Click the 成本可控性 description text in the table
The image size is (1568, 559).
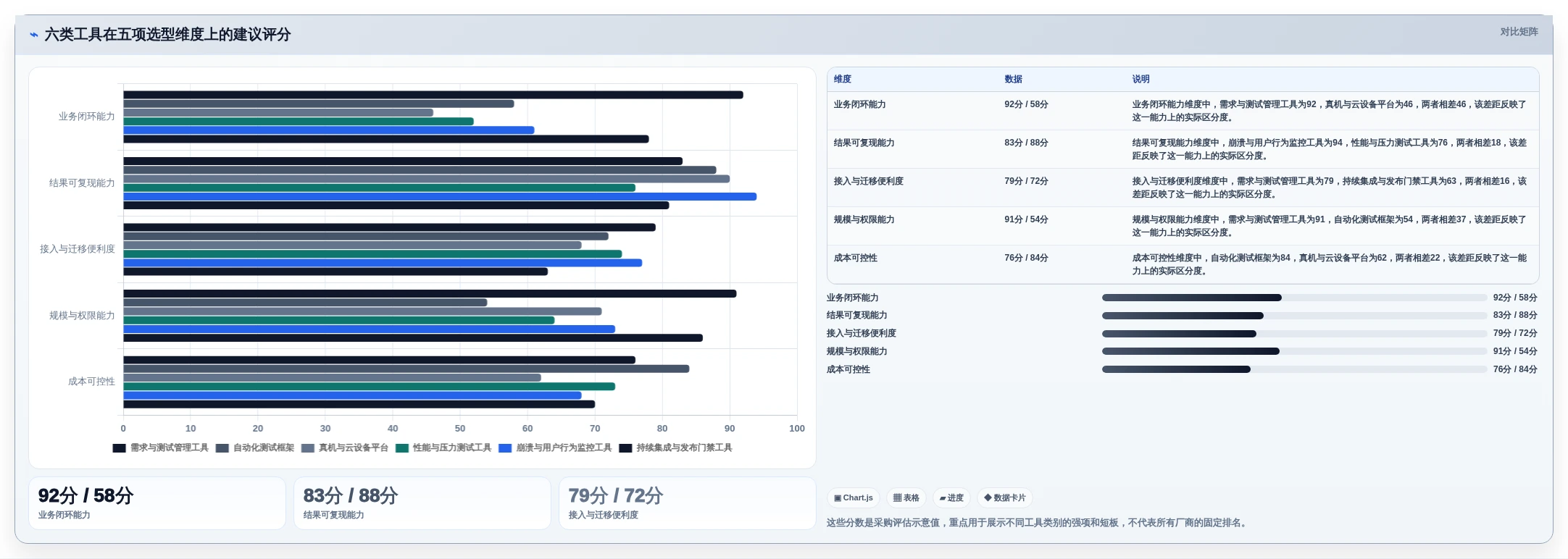(1330, 264)
